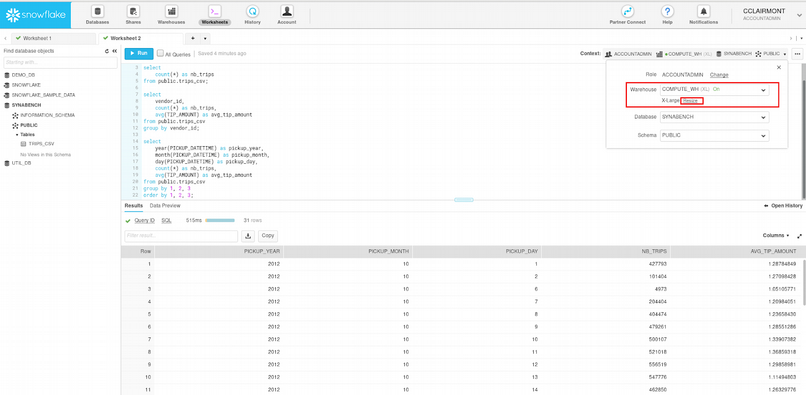Copy the query results with Copy button
Image resolution: width=806 pixels, height=395 pixels.
click(267, 236)
